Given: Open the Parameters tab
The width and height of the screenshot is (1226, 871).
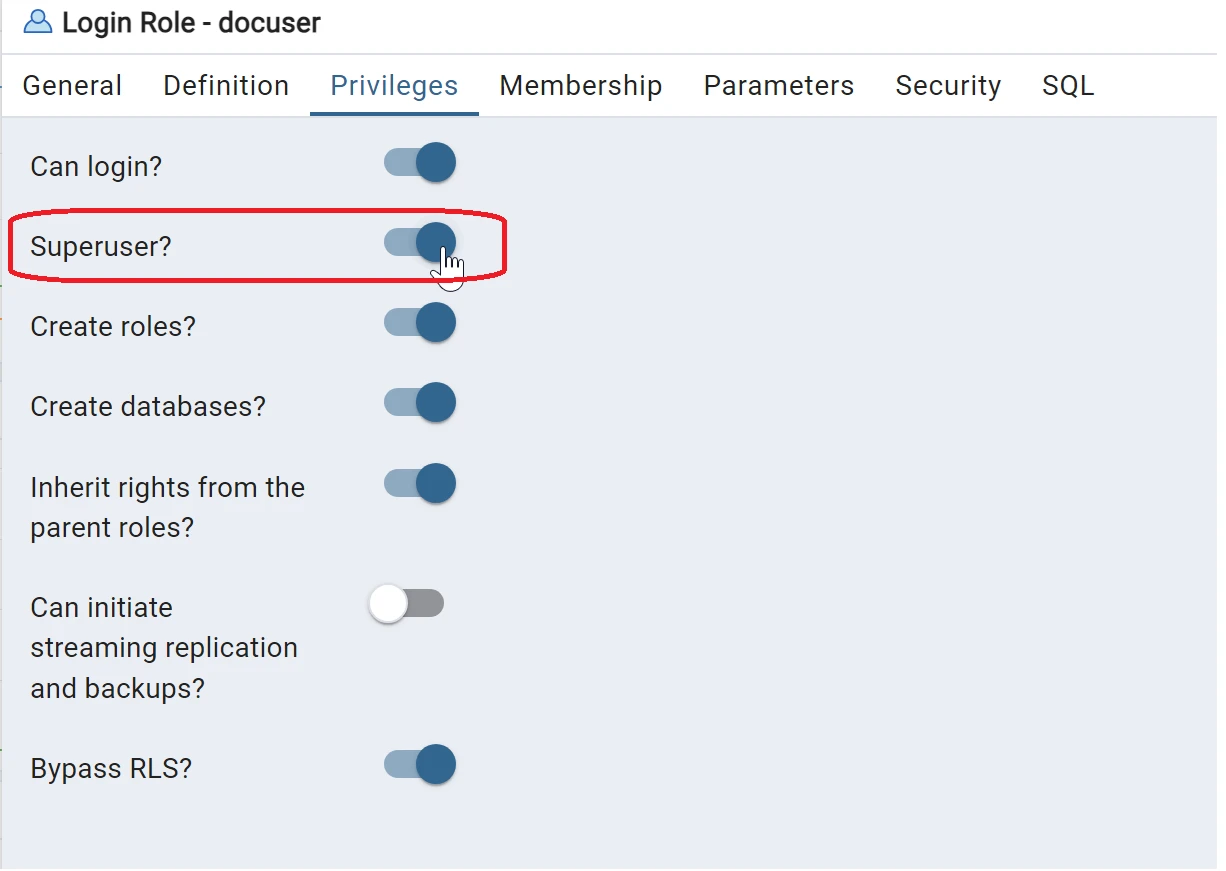Looking at the screenshot, I should tap(778, 86).
